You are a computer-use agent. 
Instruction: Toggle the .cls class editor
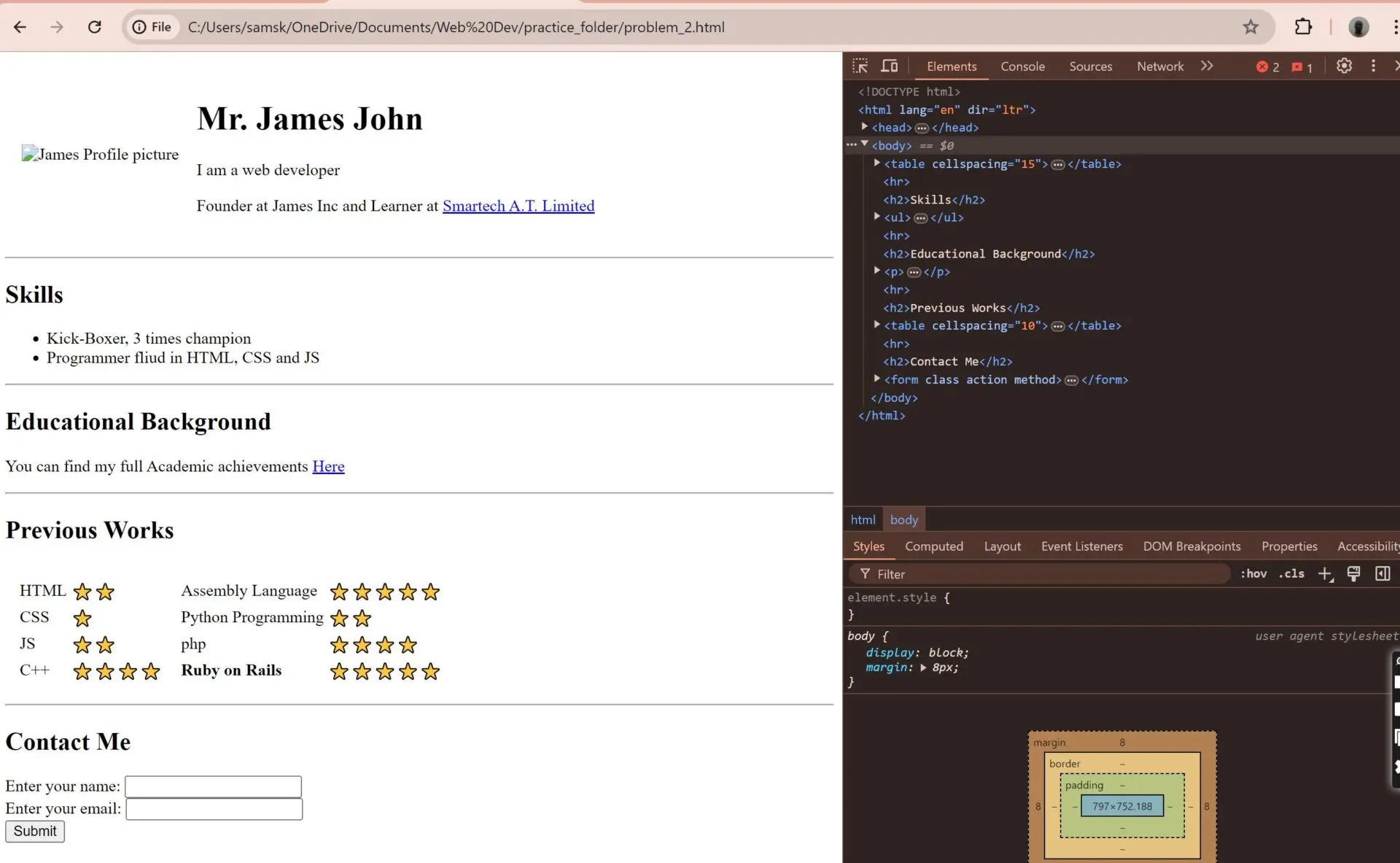tap(1293, 573)
